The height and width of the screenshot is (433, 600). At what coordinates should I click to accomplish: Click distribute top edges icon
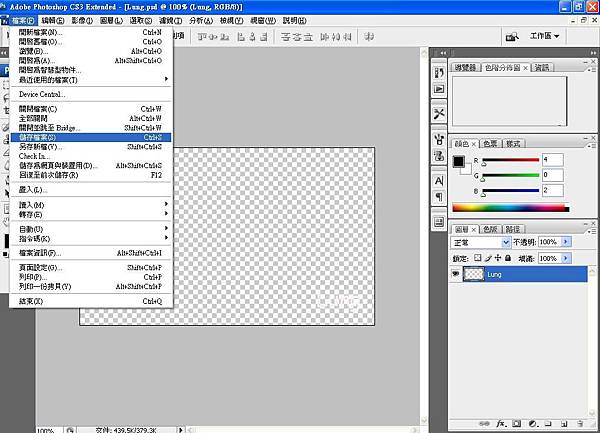coord(285,37)
